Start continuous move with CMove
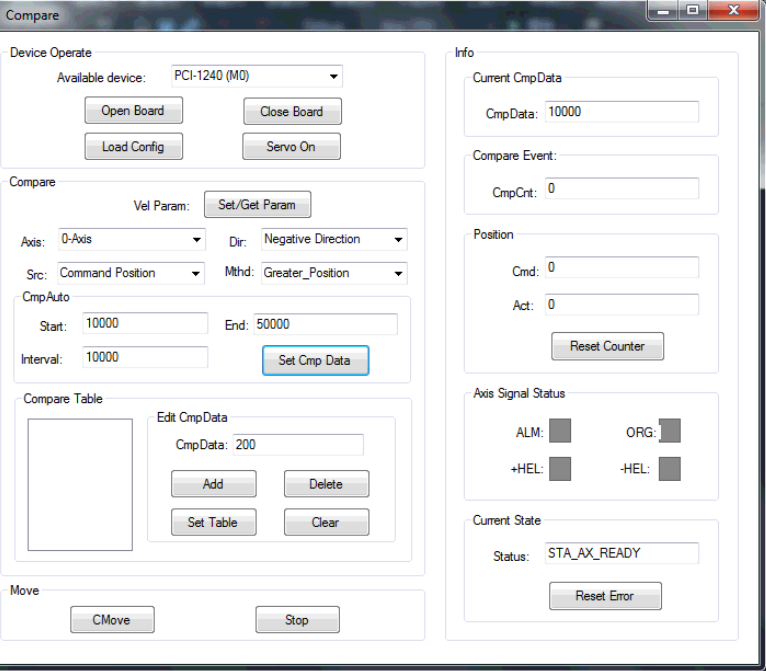The width and height of the screenshot is (766, 671). point(112,620)
